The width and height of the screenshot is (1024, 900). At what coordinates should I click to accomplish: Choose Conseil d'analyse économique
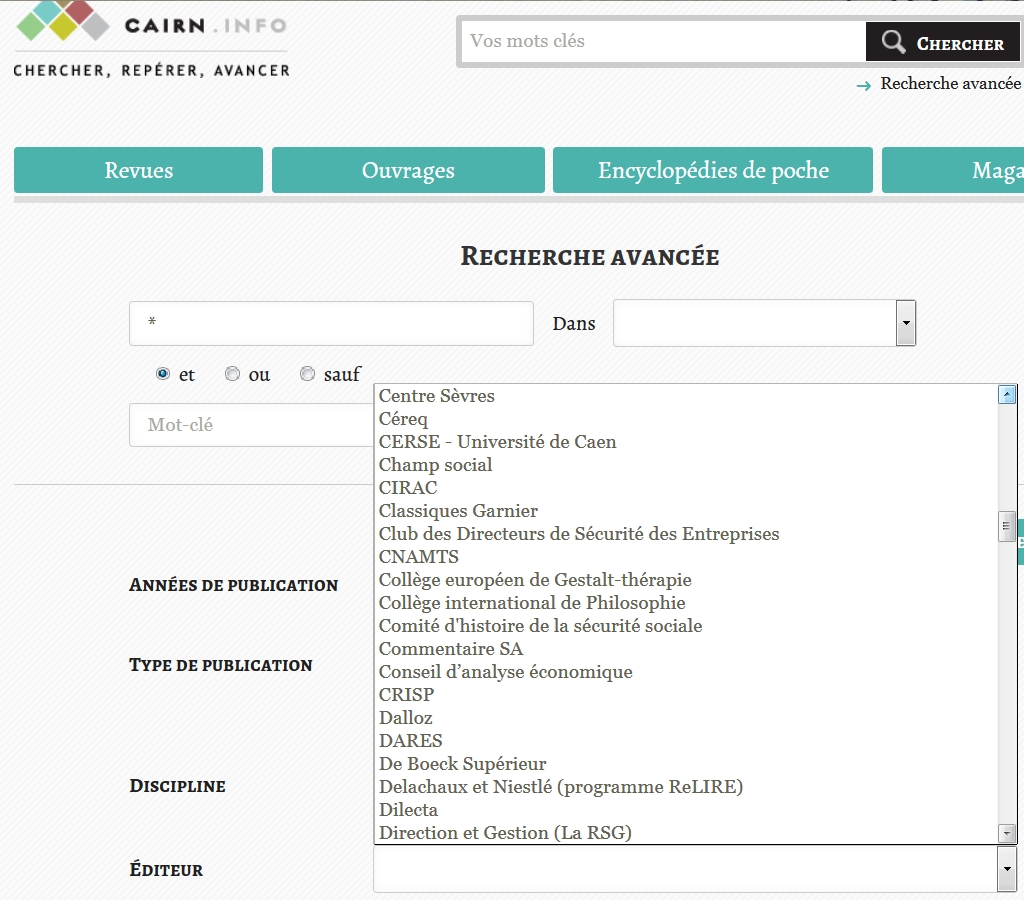point(686,671)
